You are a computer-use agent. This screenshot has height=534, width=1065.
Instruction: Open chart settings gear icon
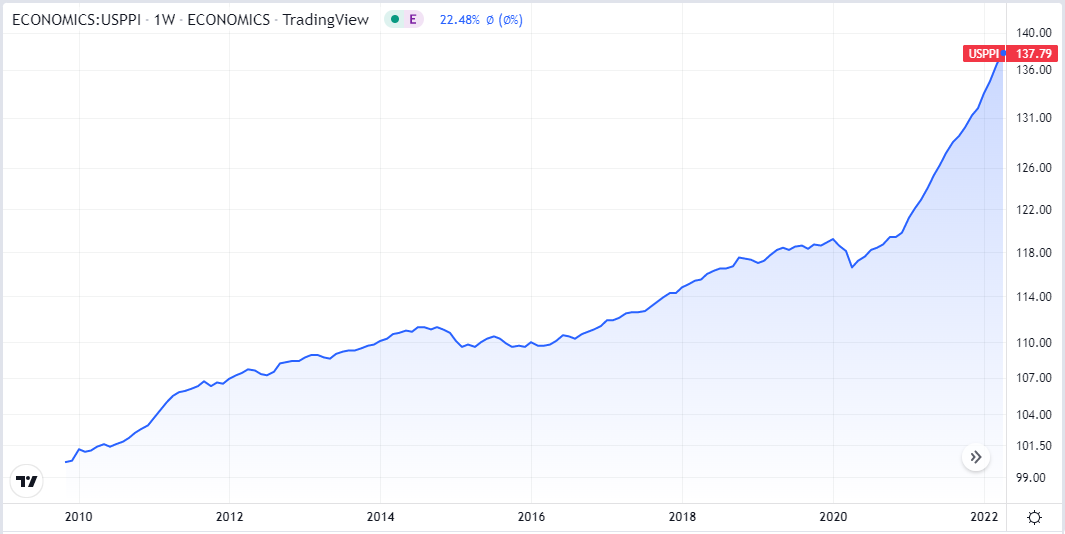click(x=1035, y=517)
